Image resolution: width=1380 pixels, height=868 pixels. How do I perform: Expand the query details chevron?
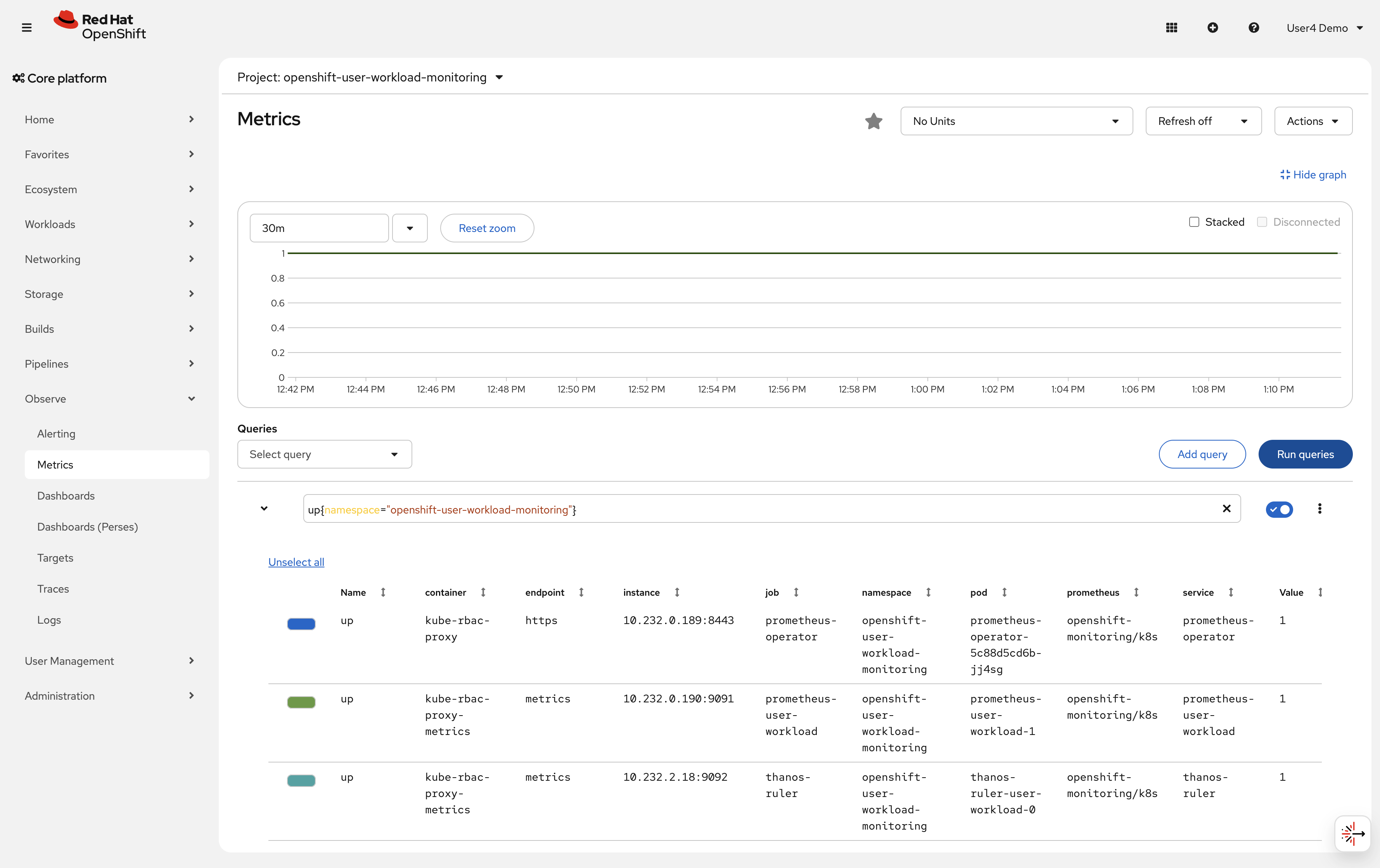point(264,509)
